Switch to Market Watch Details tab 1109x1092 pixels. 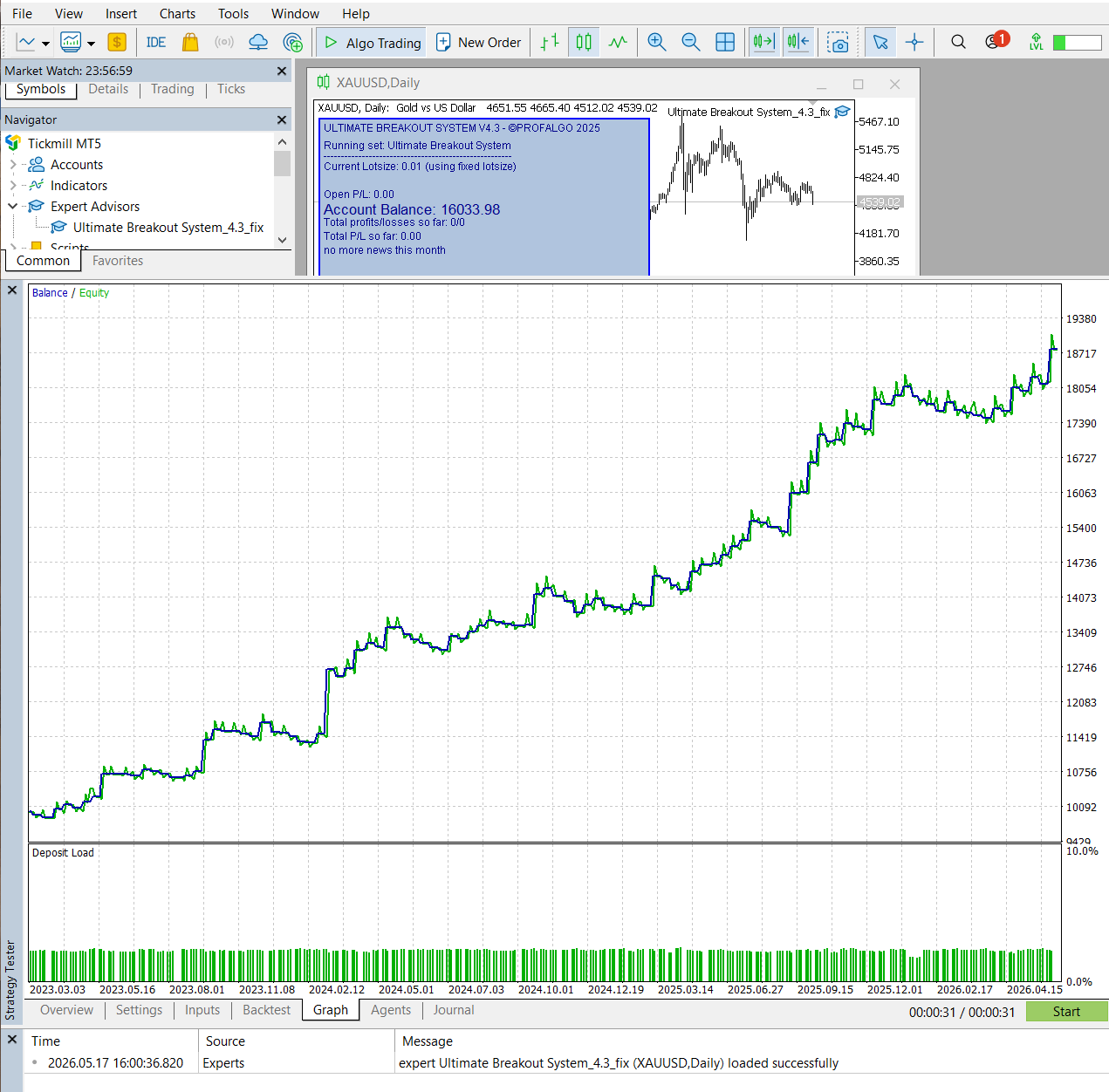pyautogui.click(x=108, y=89)
